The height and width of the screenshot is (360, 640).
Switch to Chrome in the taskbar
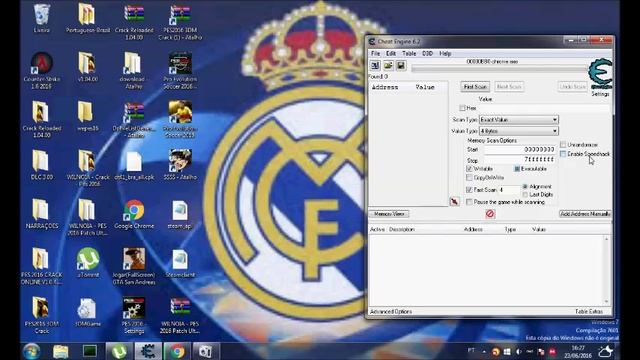pyautogui.click(x=177, y=351)
